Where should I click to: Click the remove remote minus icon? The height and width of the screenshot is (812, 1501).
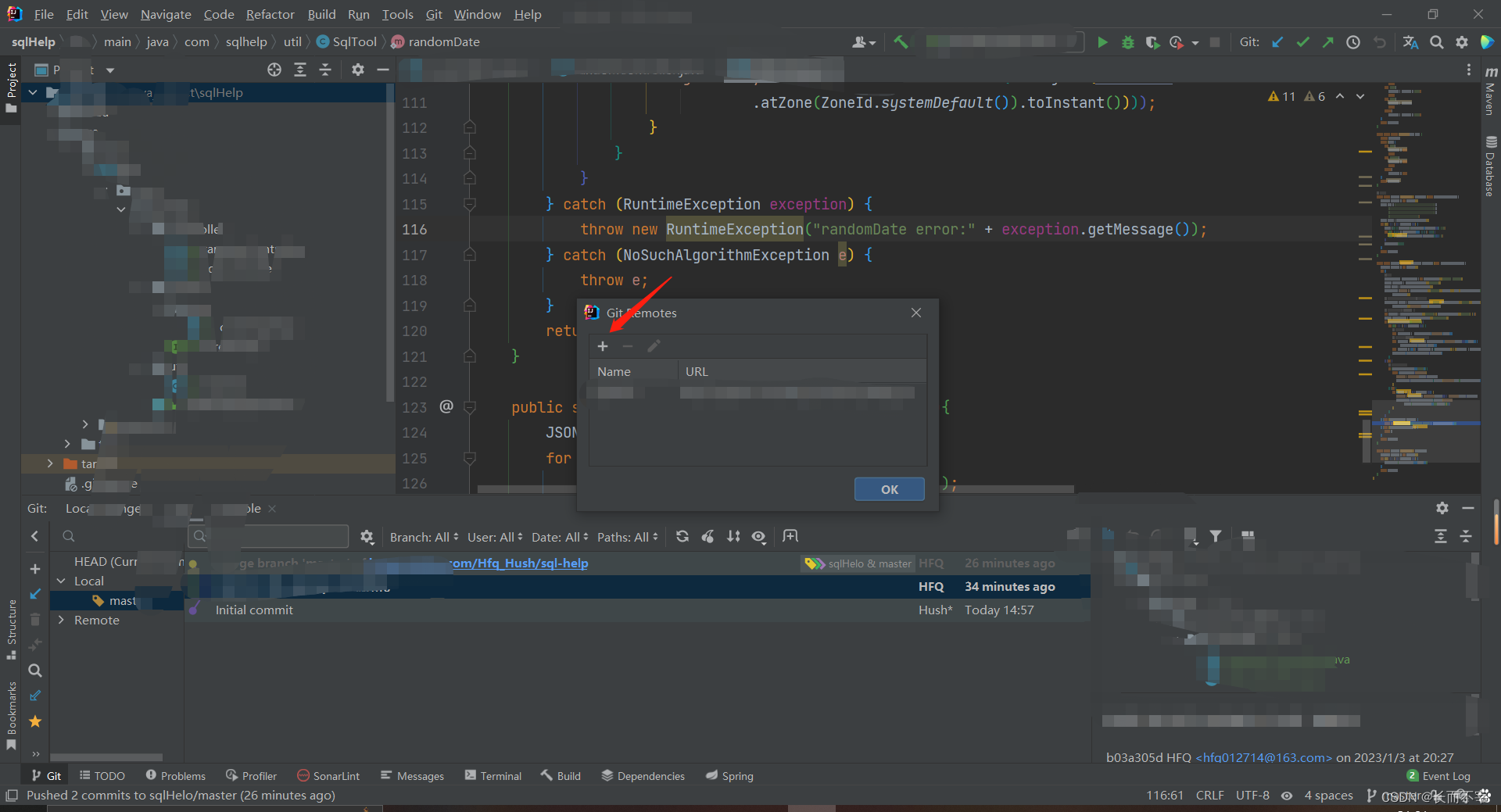(628, 346)
